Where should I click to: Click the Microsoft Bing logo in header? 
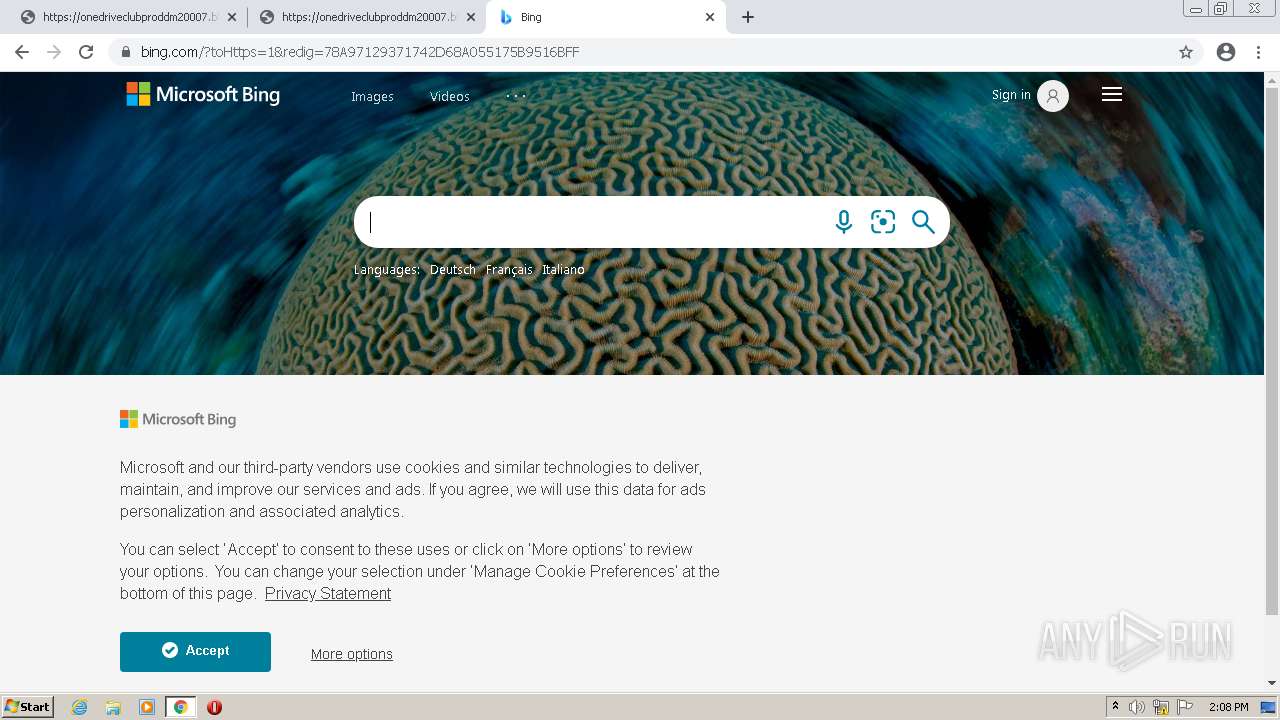[x=203, y=95]
